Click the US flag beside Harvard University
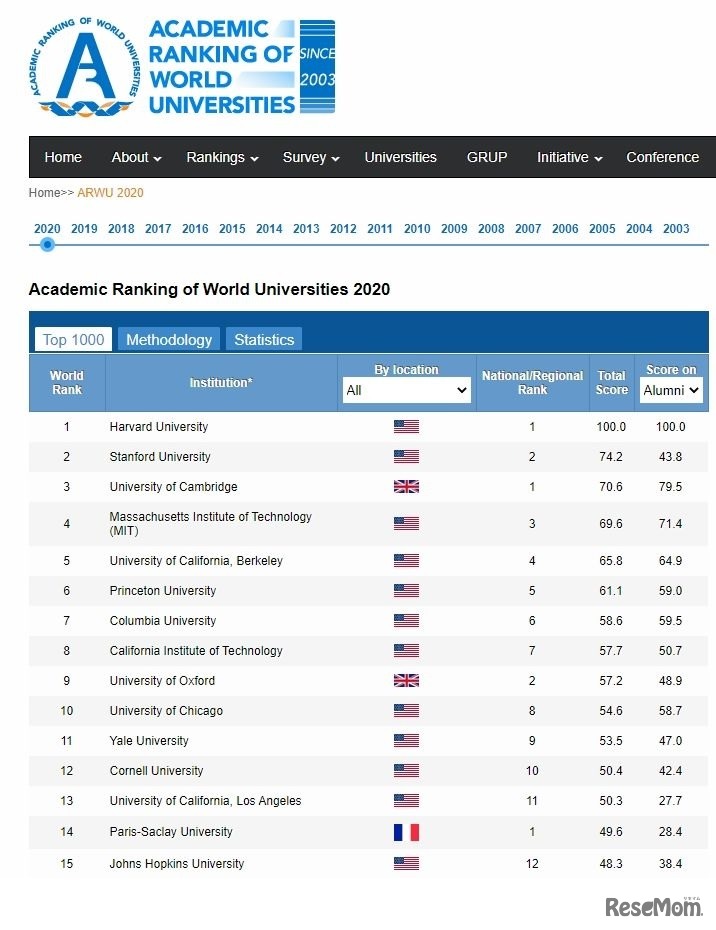 [405, 426]
